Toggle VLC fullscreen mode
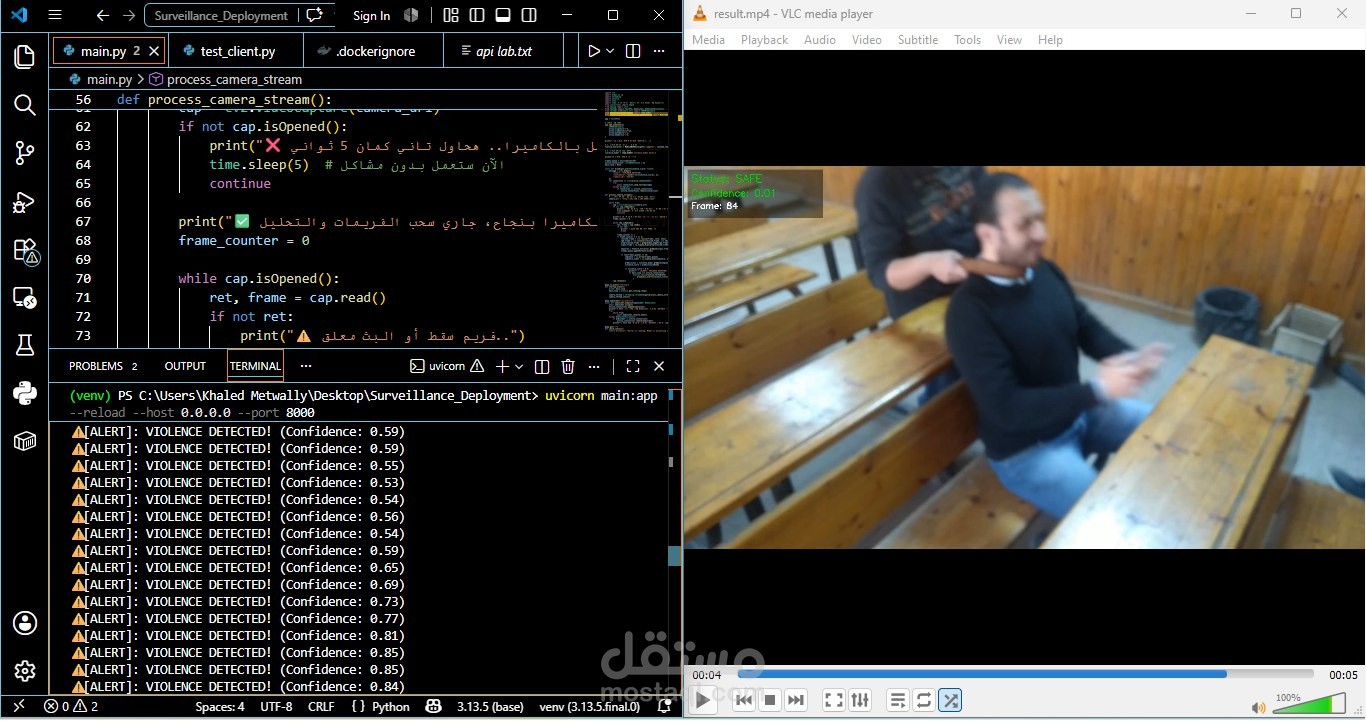1366x721 pixels. click(834, 700)
